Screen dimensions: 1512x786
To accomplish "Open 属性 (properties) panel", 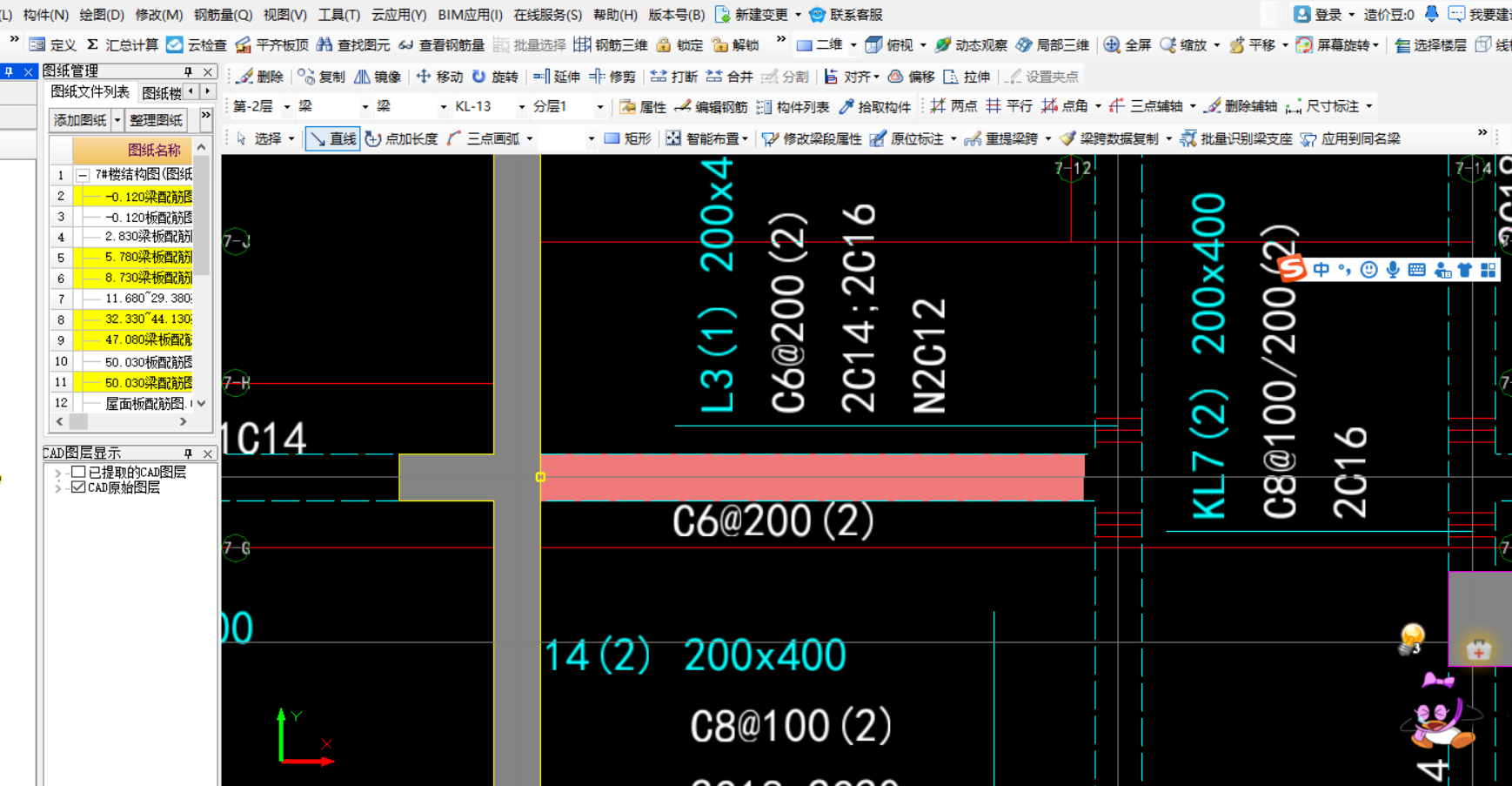I will pyautogui.click(x=643, y=106).
